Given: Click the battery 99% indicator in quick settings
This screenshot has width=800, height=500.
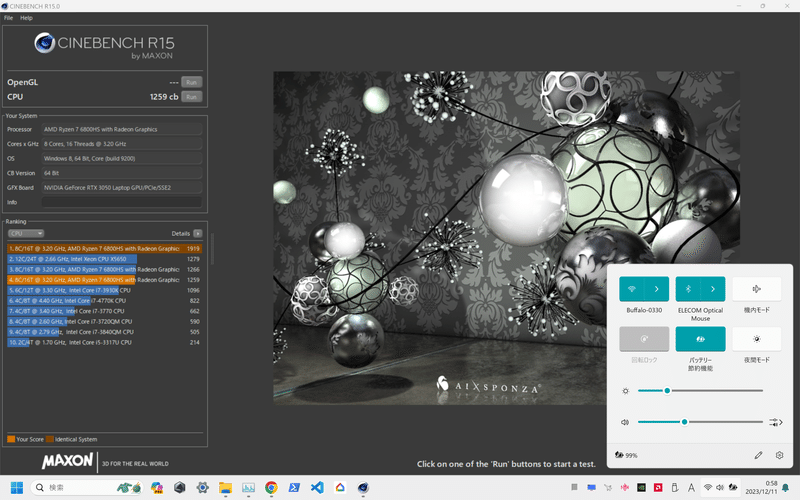Looking at the screenshot, I should [x=626, y=455].
